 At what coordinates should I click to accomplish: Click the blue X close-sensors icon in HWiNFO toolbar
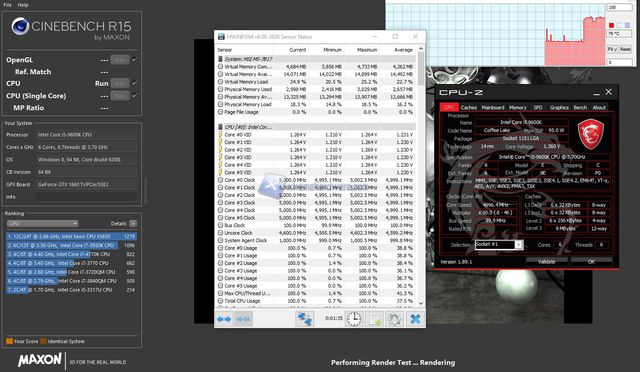415,319
